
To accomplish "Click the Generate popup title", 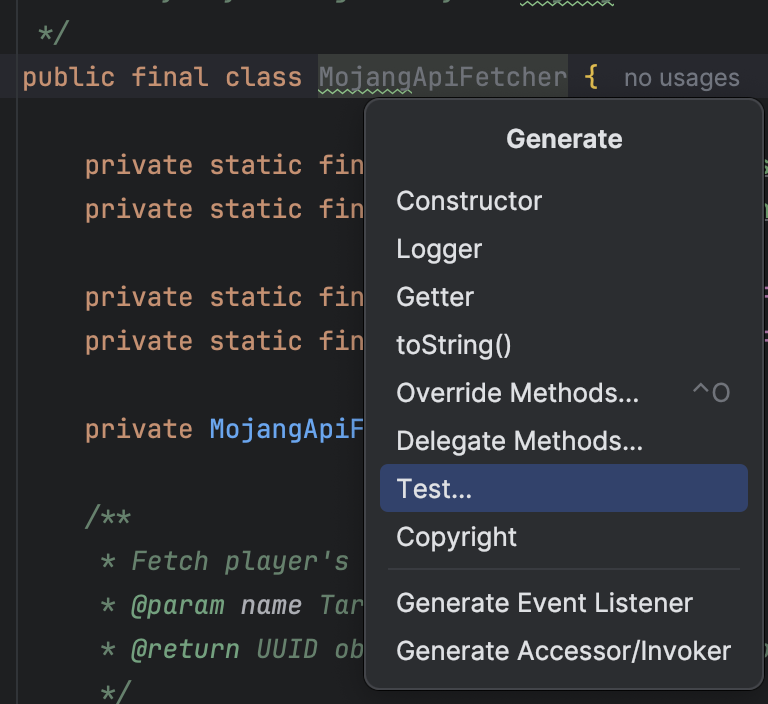I will tap(564, 139).
